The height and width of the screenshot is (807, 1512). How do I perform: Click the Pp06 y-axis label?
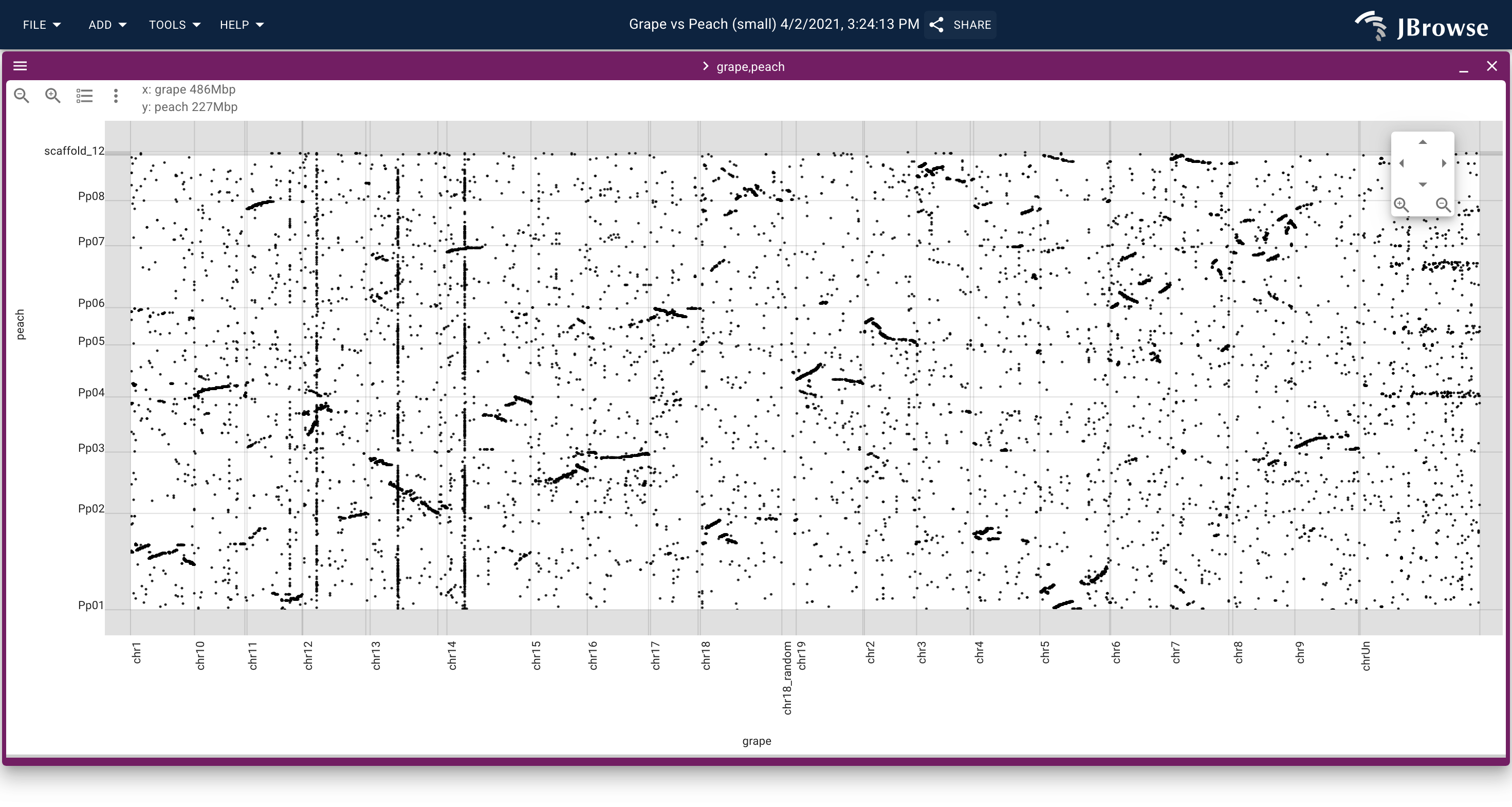tap(91, 303)
